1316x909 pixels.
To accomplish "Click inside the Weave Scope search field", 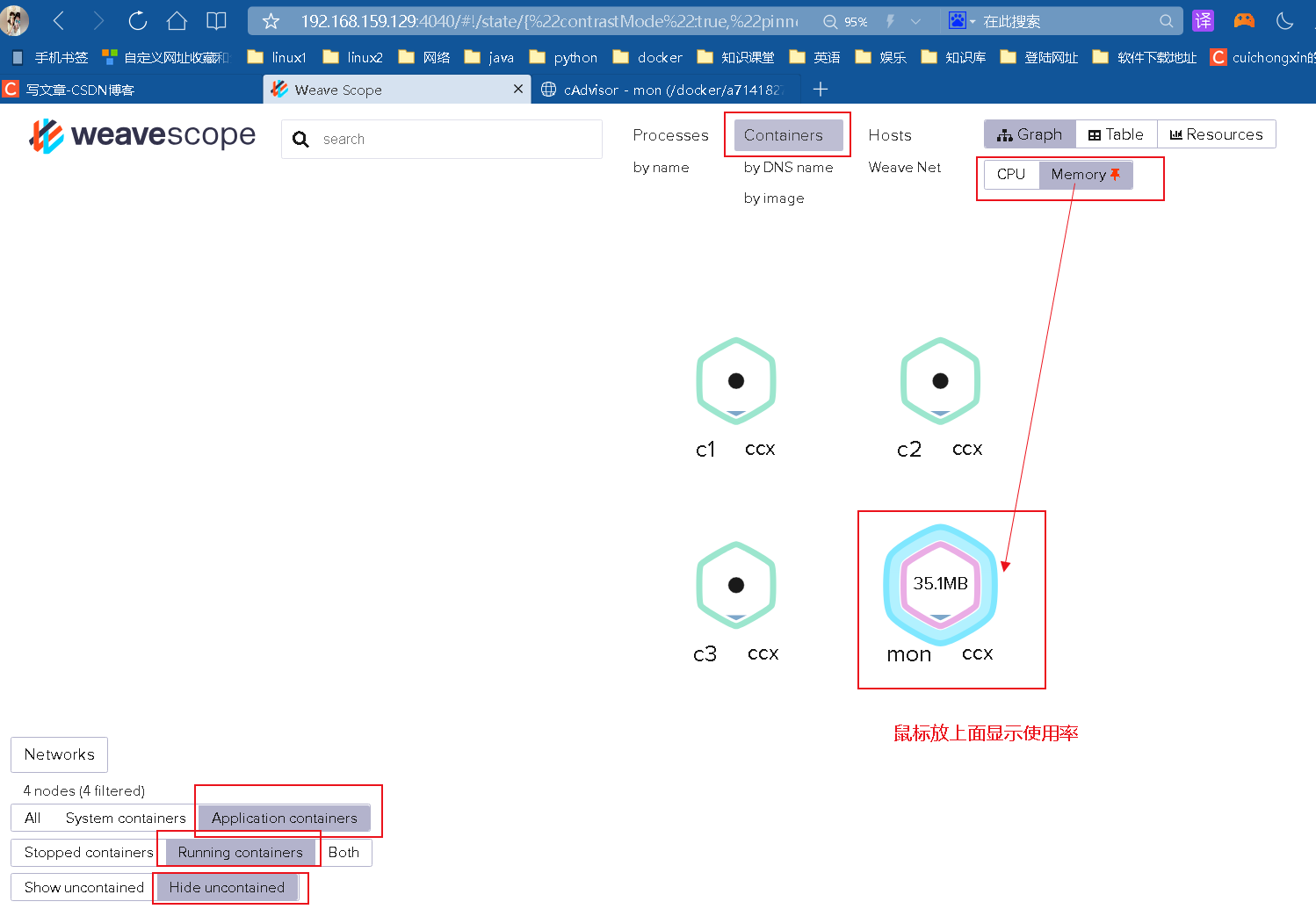I will pyautogui.click(x=439, y=139).
